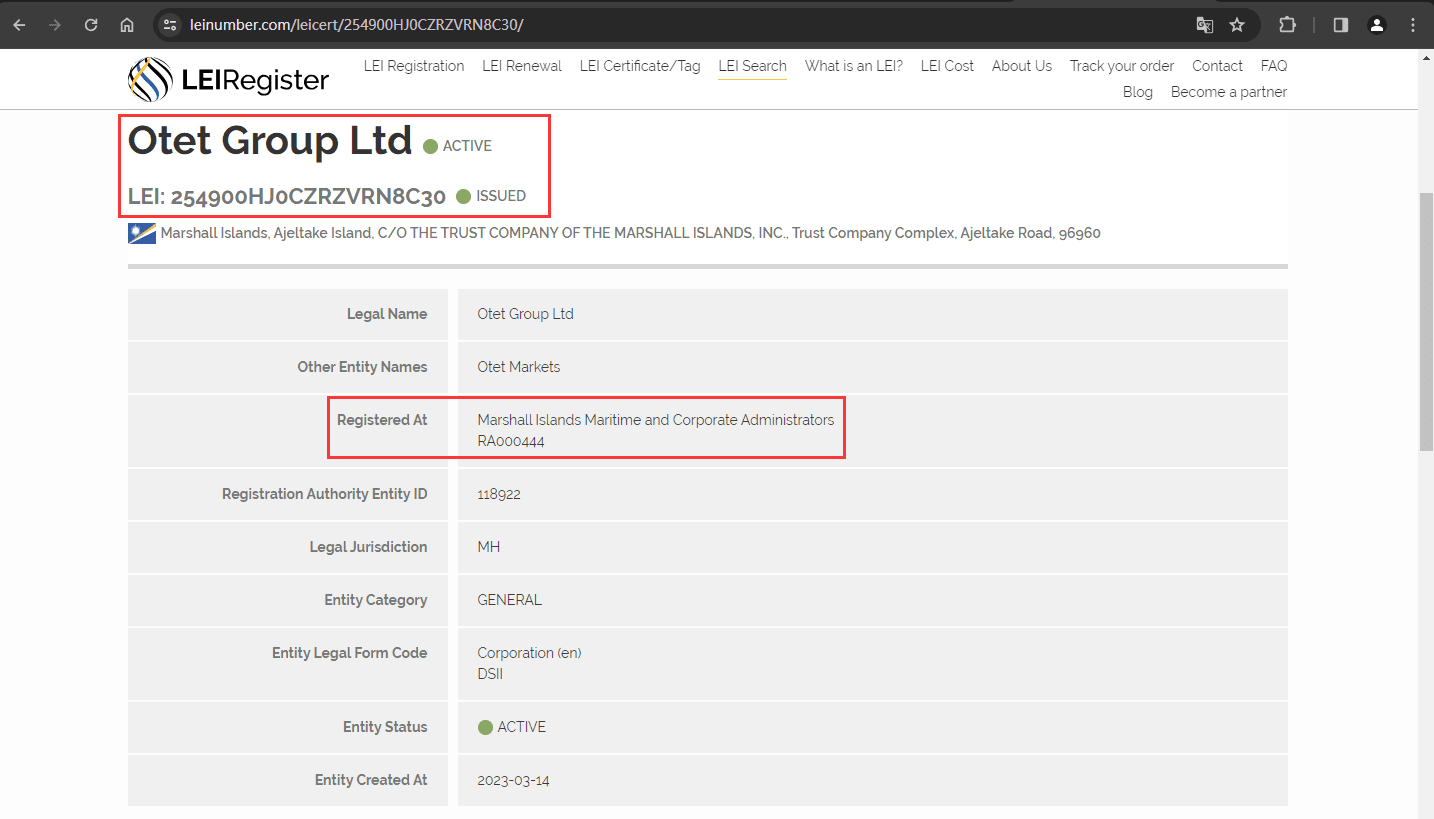Viewport: 1434px width, 819px height.
Task: Open LEI Renewal menu item
Action: click(522, 66)
